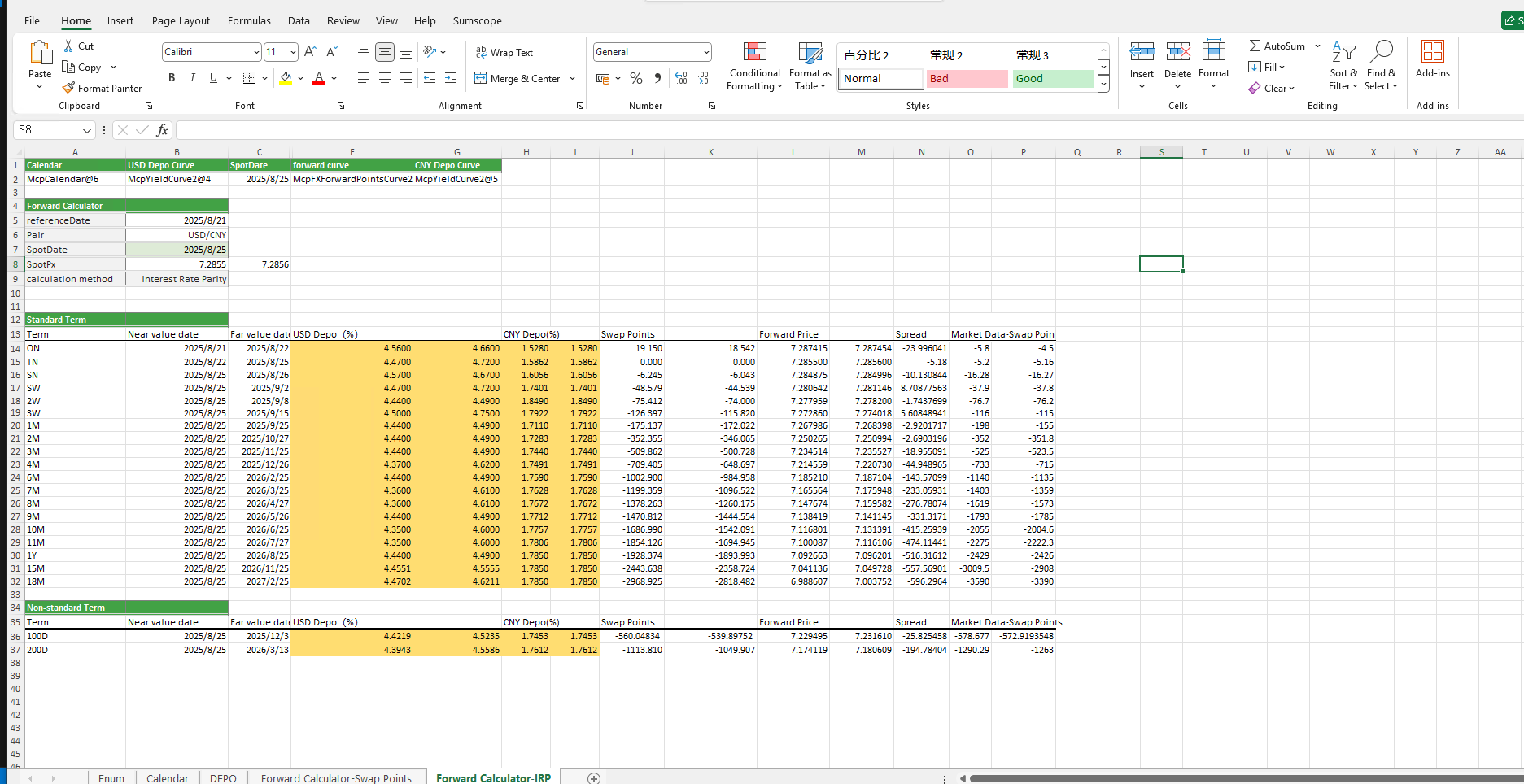This screenshot has height=784, width=1524.
Task: Toggle Italic text formatting
Action: pyautogui.click(x=193, y=78)
